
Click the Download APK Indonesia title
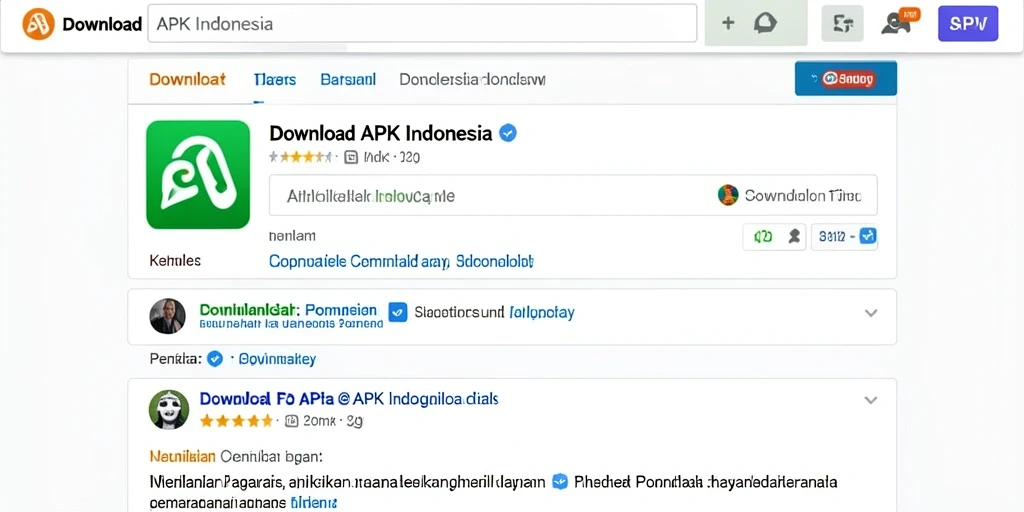tap(380, 133)
